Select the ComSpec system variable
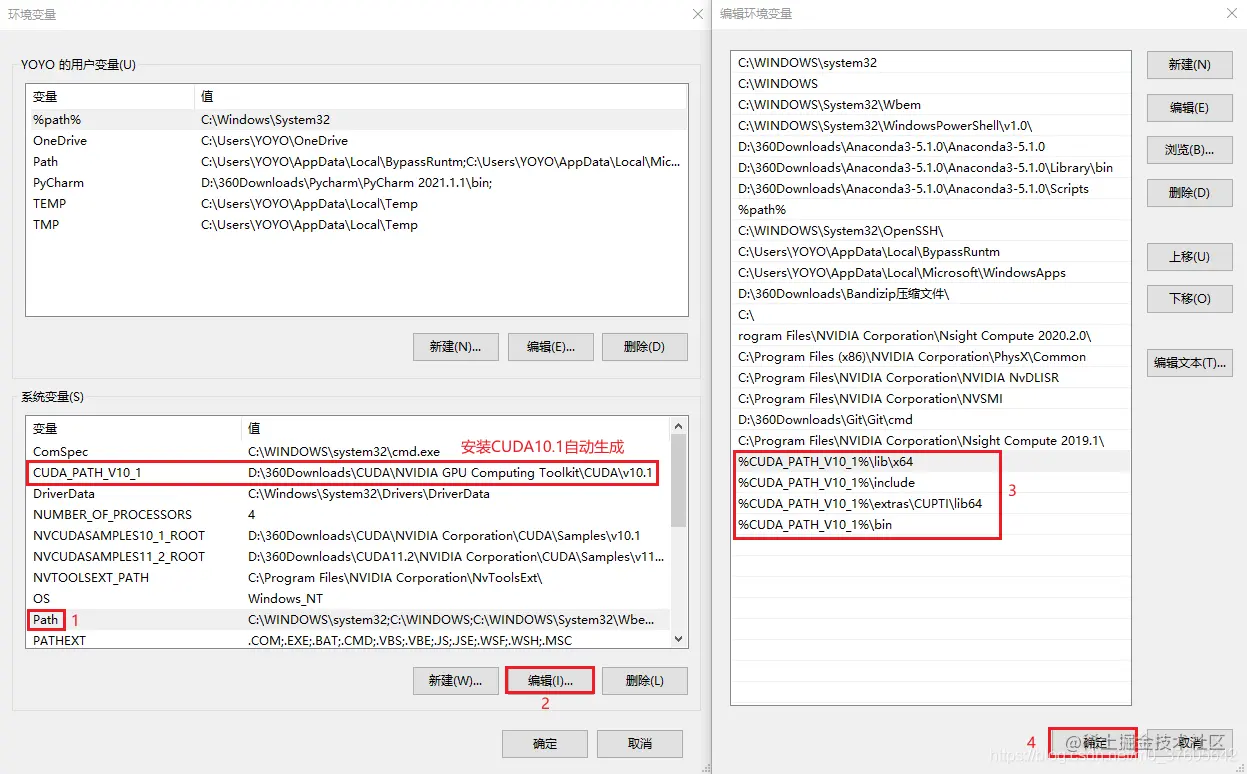 click(x=348, y=451)
